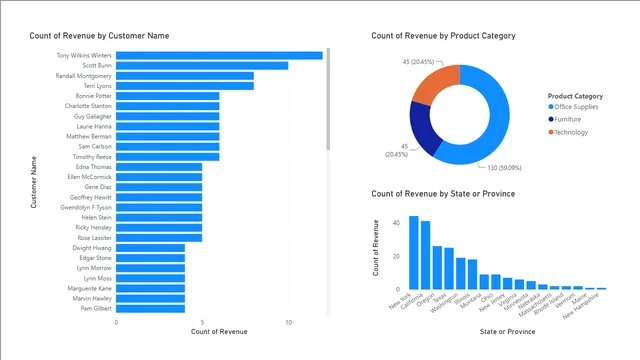Click the Product Category legend heading
Image resolution: width=640 pixels, height=360 pixels.
point(575,96)
